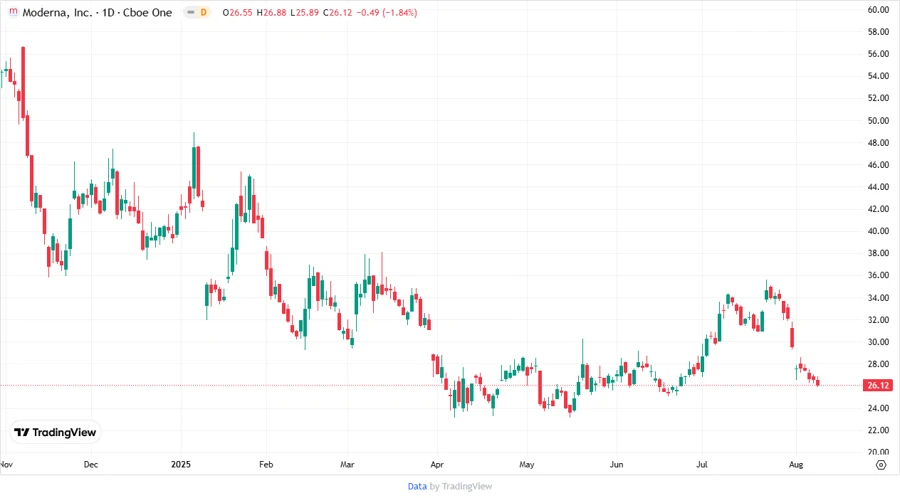Click the TradingView logo badge

[x=56, y=433]
